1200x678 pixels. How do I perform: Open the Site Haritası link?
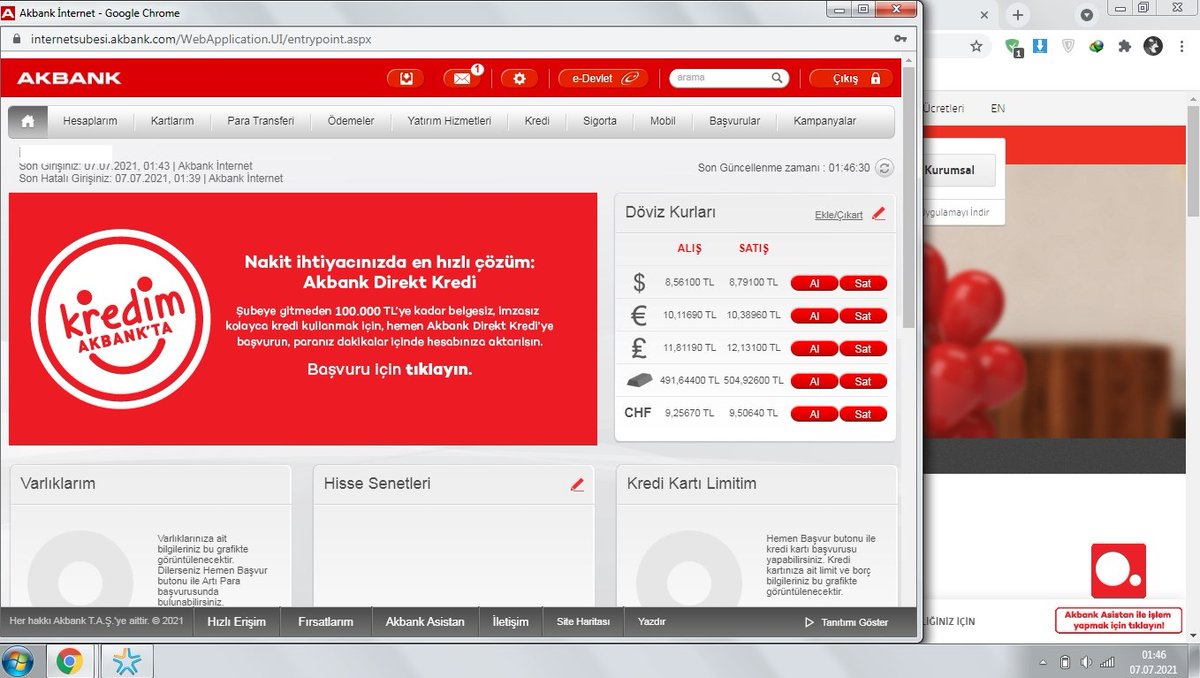pyautogui.click(x=583, y=622)
